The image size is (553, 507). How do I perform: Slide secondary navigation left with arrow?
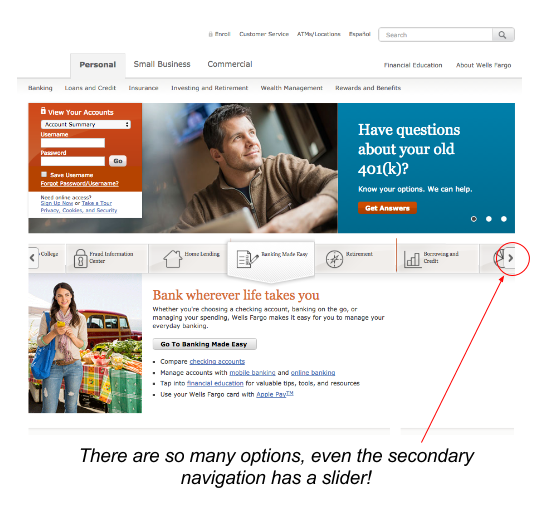33,258
